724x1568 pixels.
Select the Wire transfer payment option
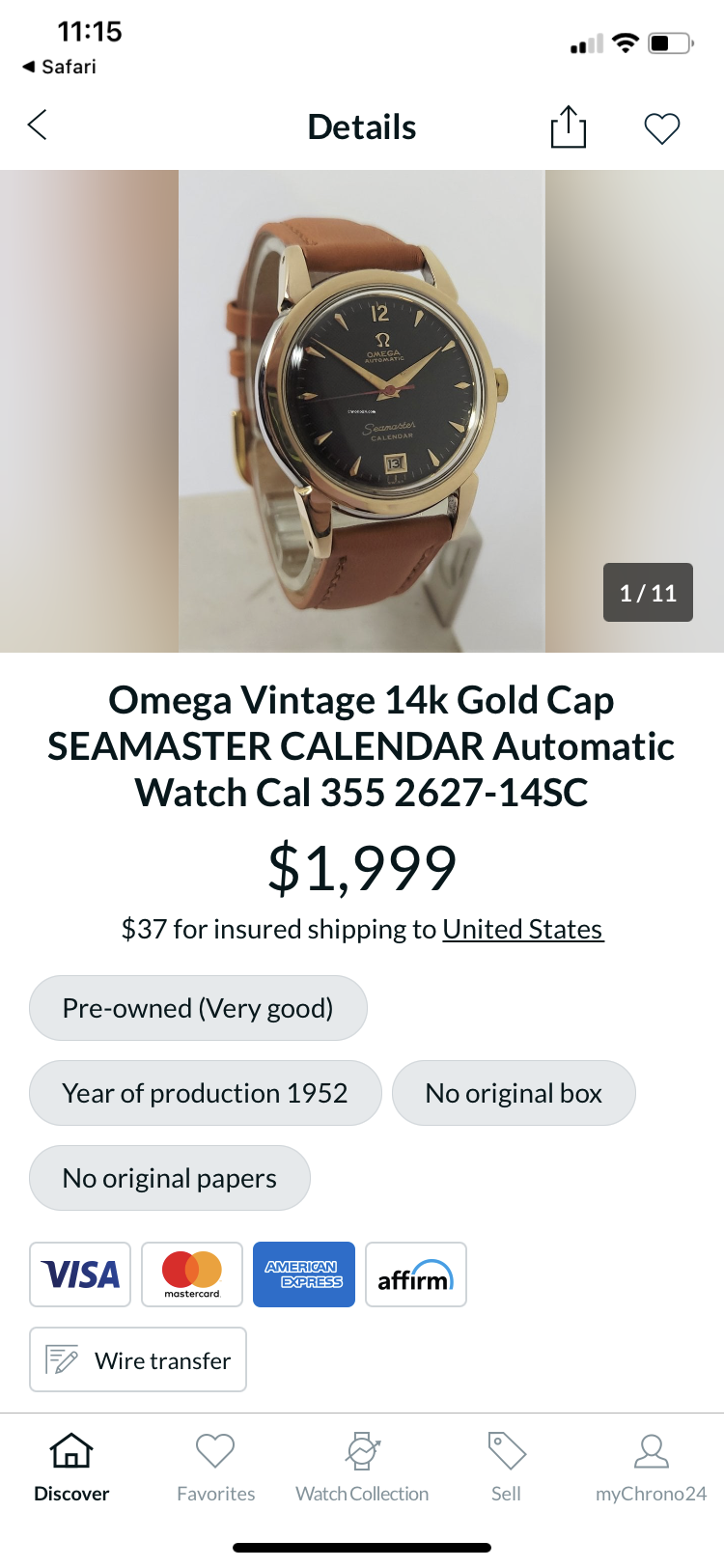138,1359
